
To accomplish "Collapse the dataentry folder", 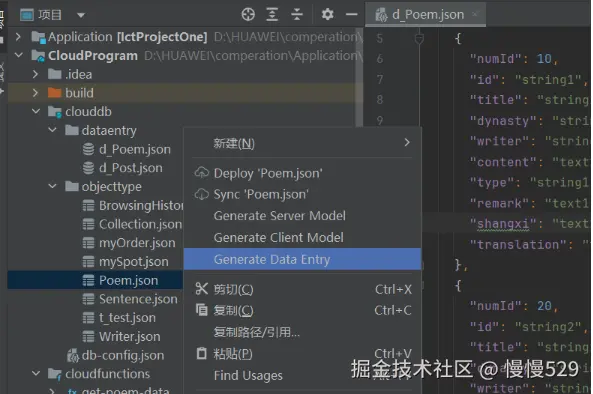I will point(53,130).
